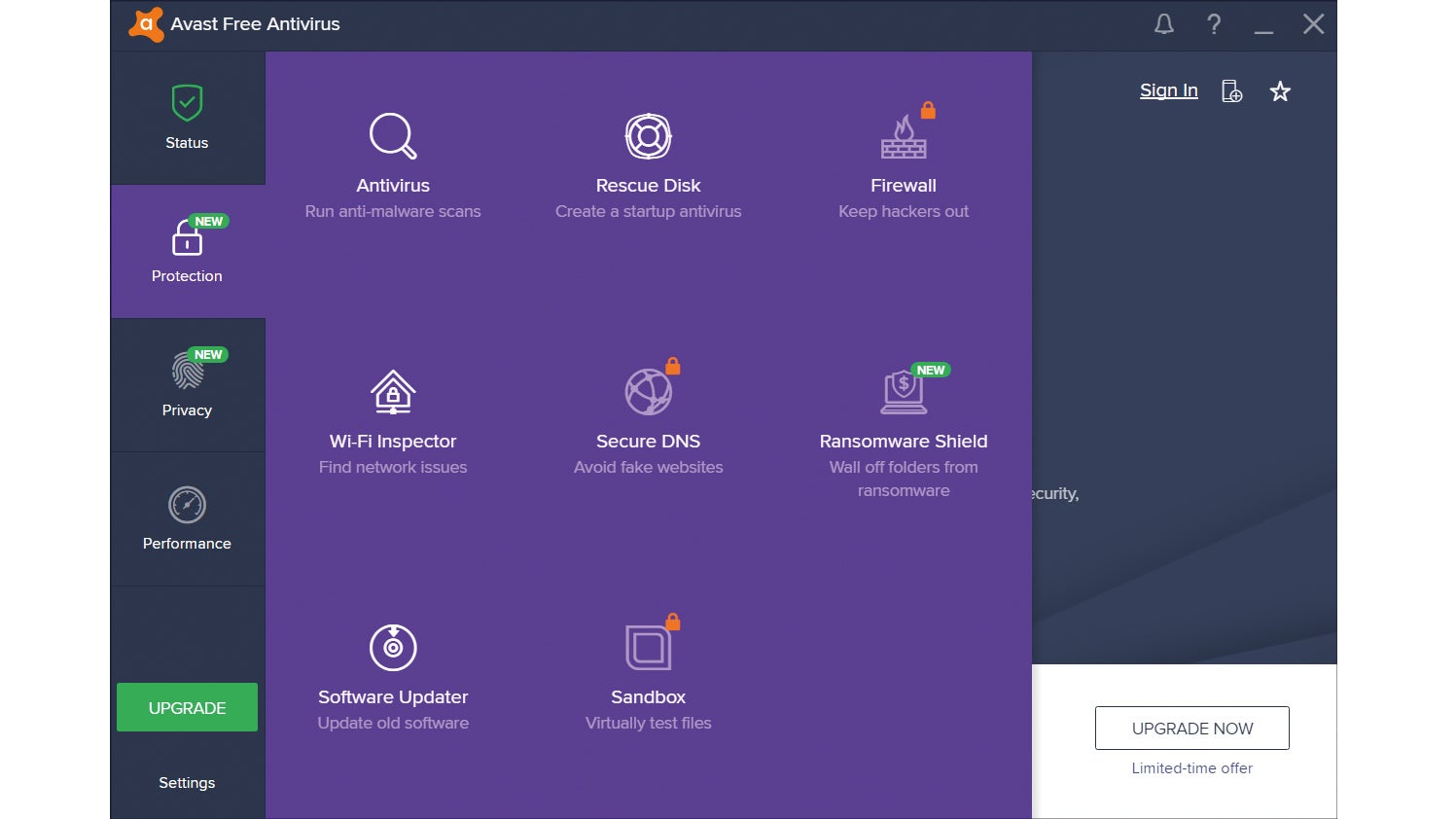Screen dimensions: 1456x819
Task: Open the Sandbox feature icon
Action: click(648, 648)
